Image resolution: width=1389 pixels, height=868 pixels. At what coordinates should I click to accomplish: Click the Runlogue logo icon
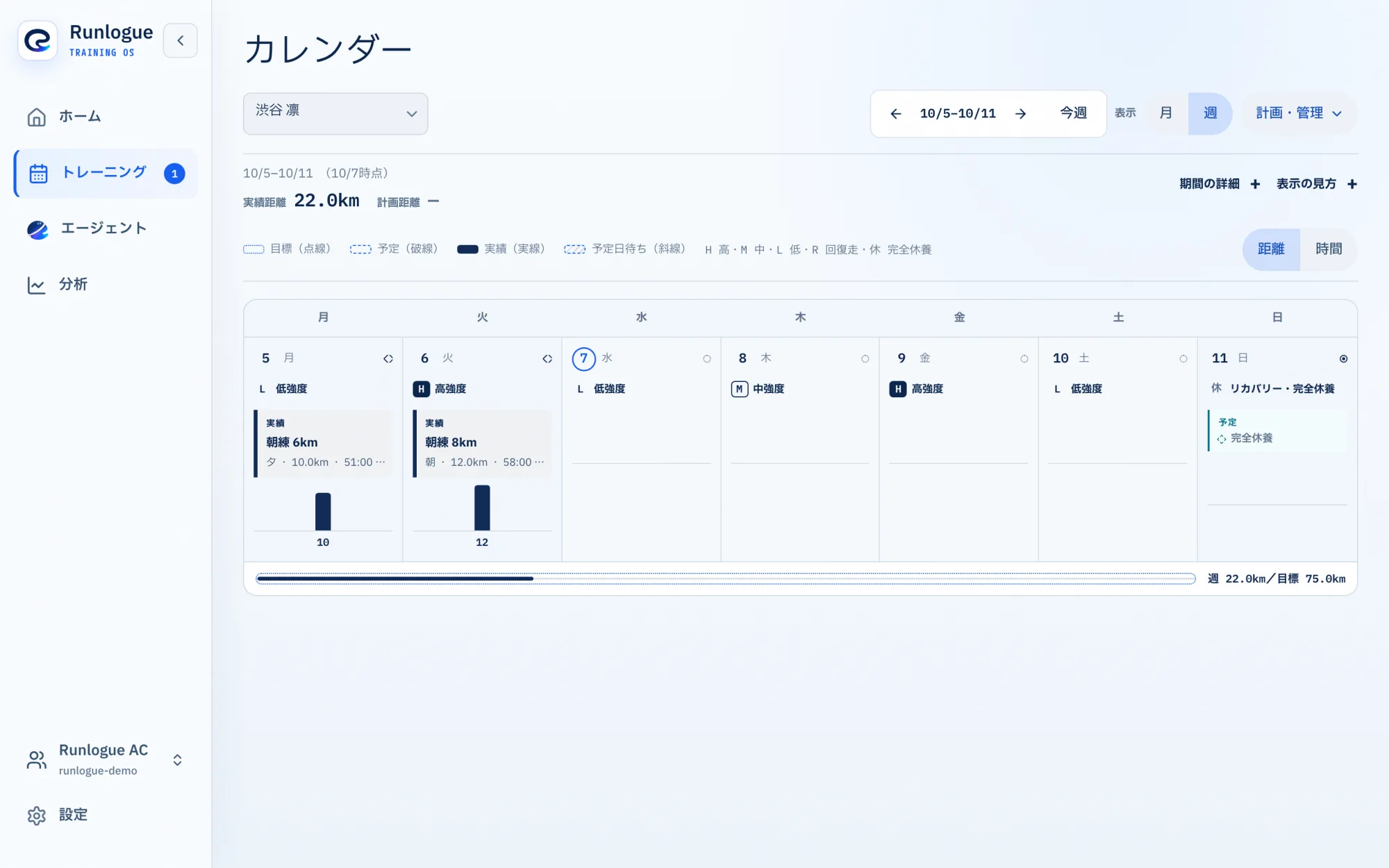pyautogui.click(x=38, y=40)
